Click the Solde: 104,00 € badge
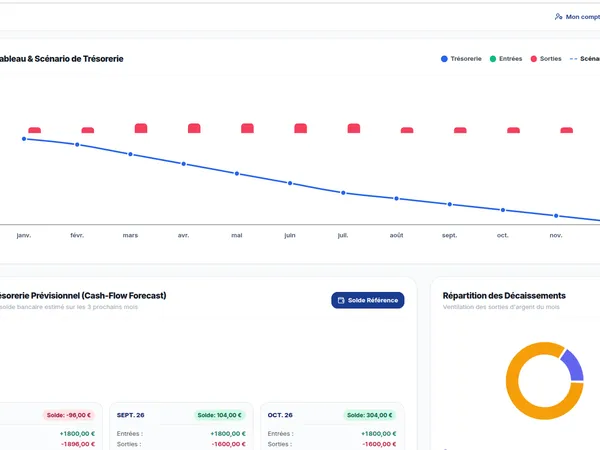This screenshot has height=450, width=600. (219, 415)
